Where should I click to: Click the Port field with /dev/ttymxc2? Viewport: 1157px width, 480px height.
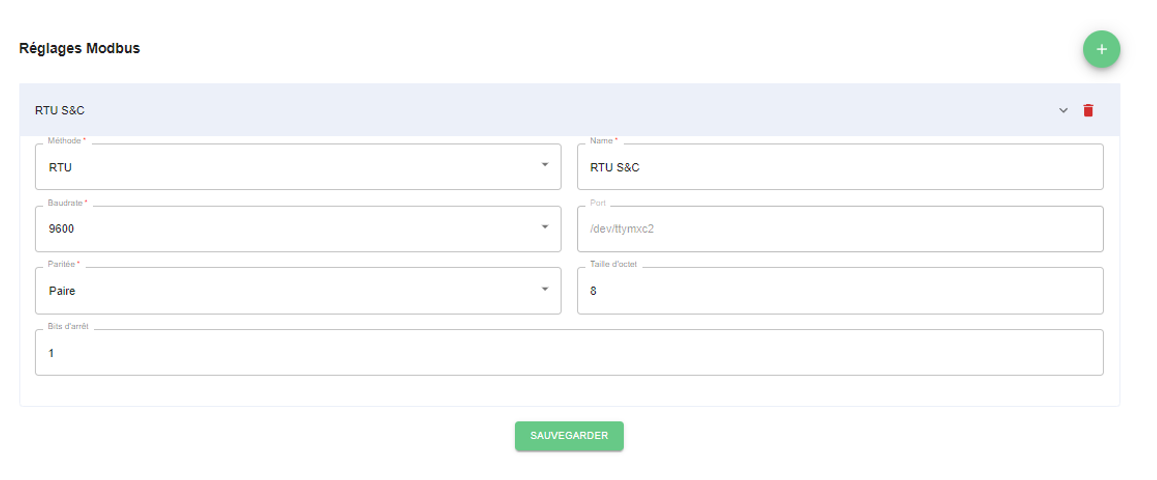pos(840,229)
